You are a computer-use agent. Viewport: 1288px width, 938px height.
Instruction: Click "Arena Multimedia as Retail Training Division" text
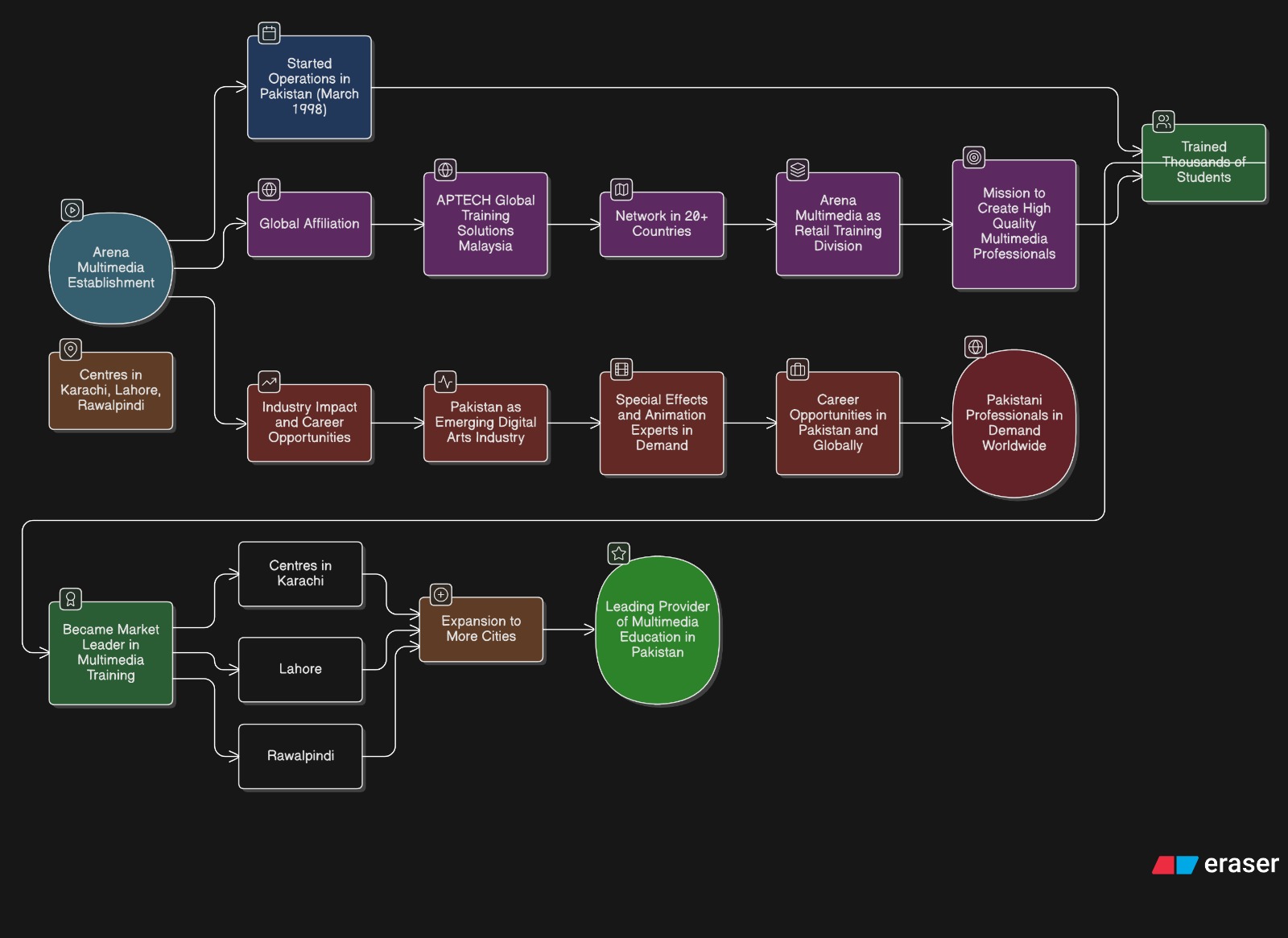click(838, 223)
